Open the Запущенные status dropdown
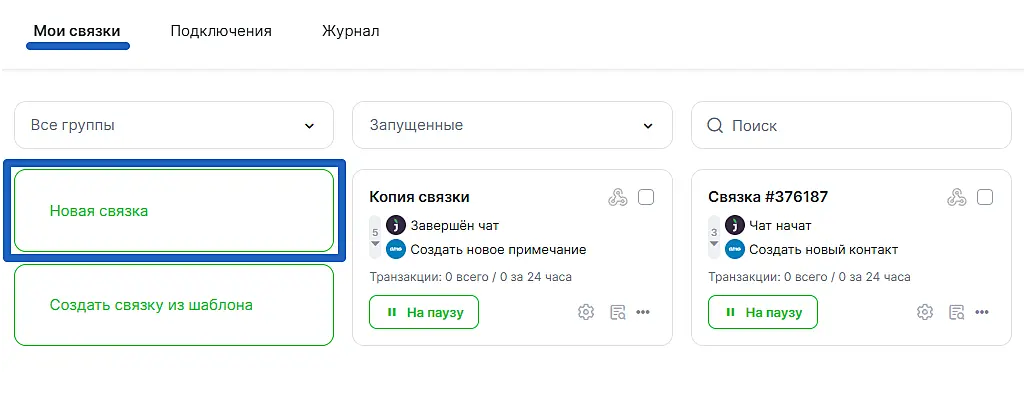The width and height of the screenshot is (1024, 419). pyautogui.click(x=512, y=126)
